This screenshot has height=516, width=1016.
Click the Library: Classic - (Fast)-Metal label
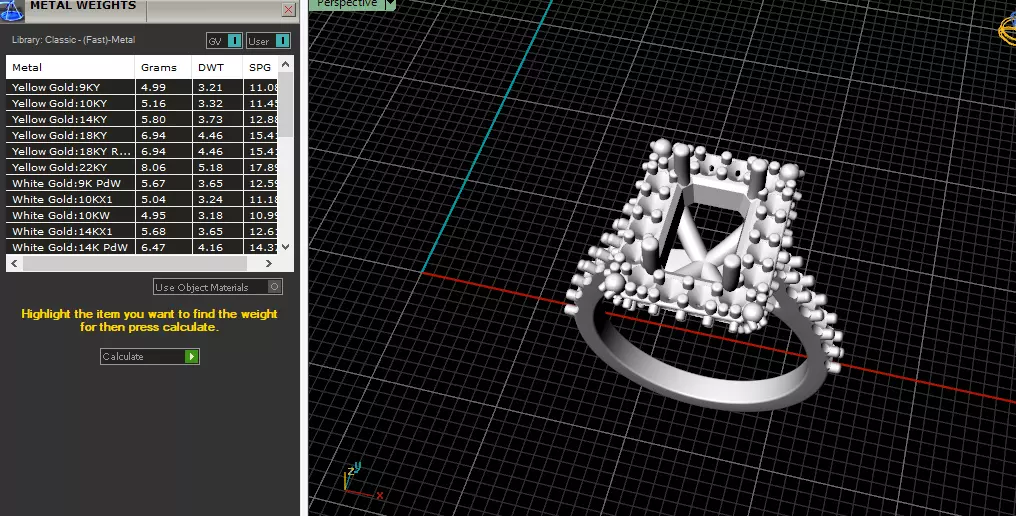tap(73, 40)
